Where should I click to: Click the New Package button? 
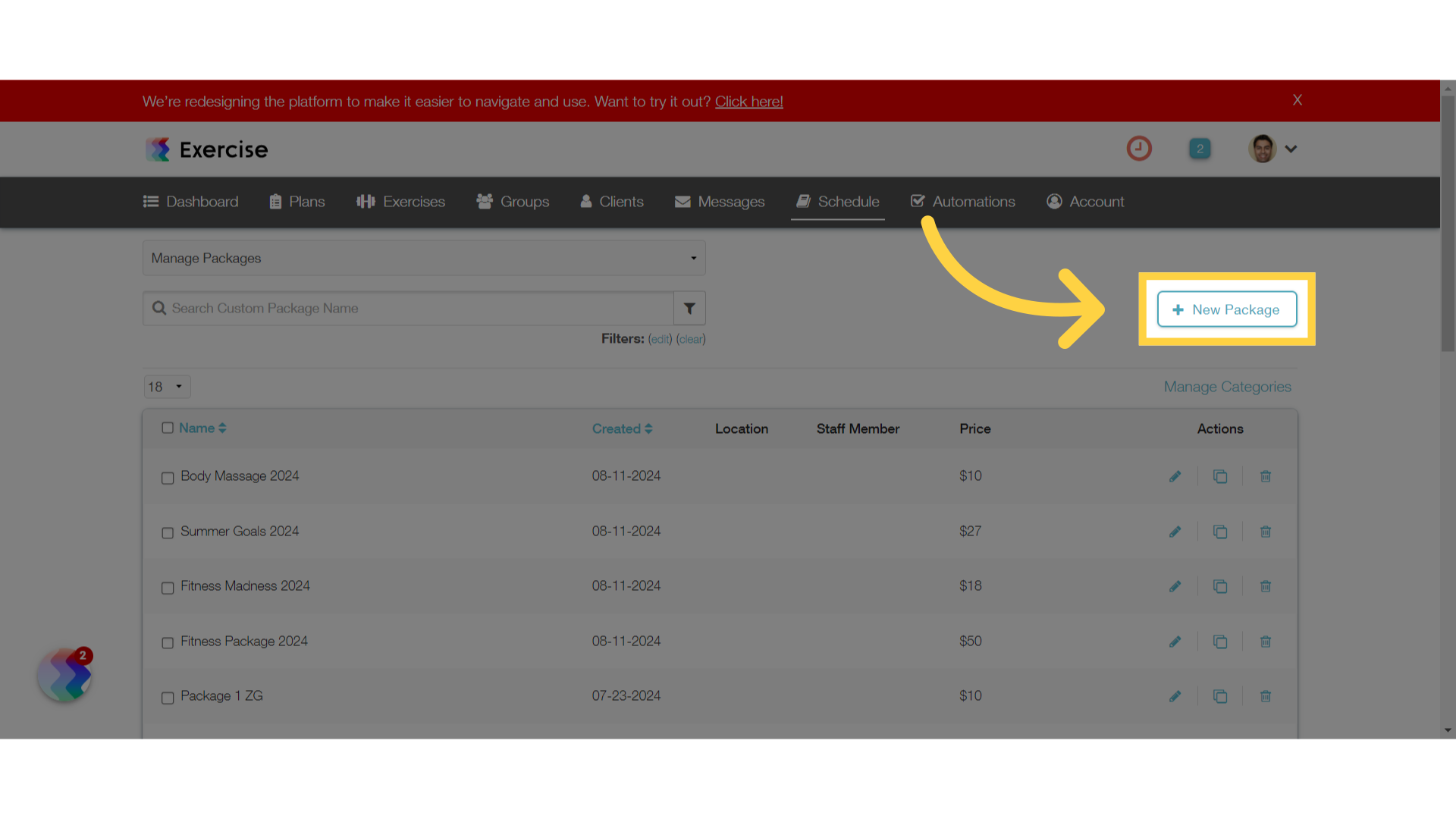[x=1226, y=309]
